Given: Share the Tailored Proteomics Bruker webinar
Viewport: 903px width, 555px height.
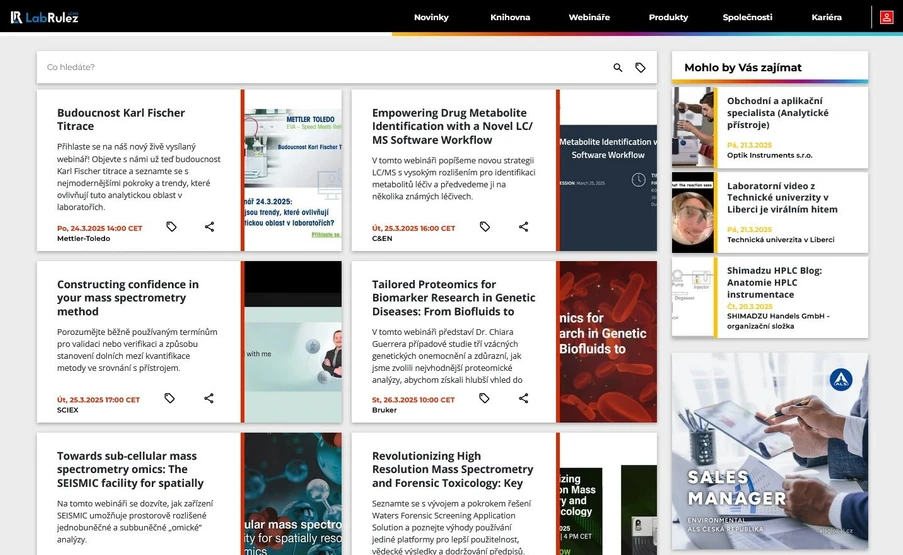Looking at the screenshot, I should (523, 398).
